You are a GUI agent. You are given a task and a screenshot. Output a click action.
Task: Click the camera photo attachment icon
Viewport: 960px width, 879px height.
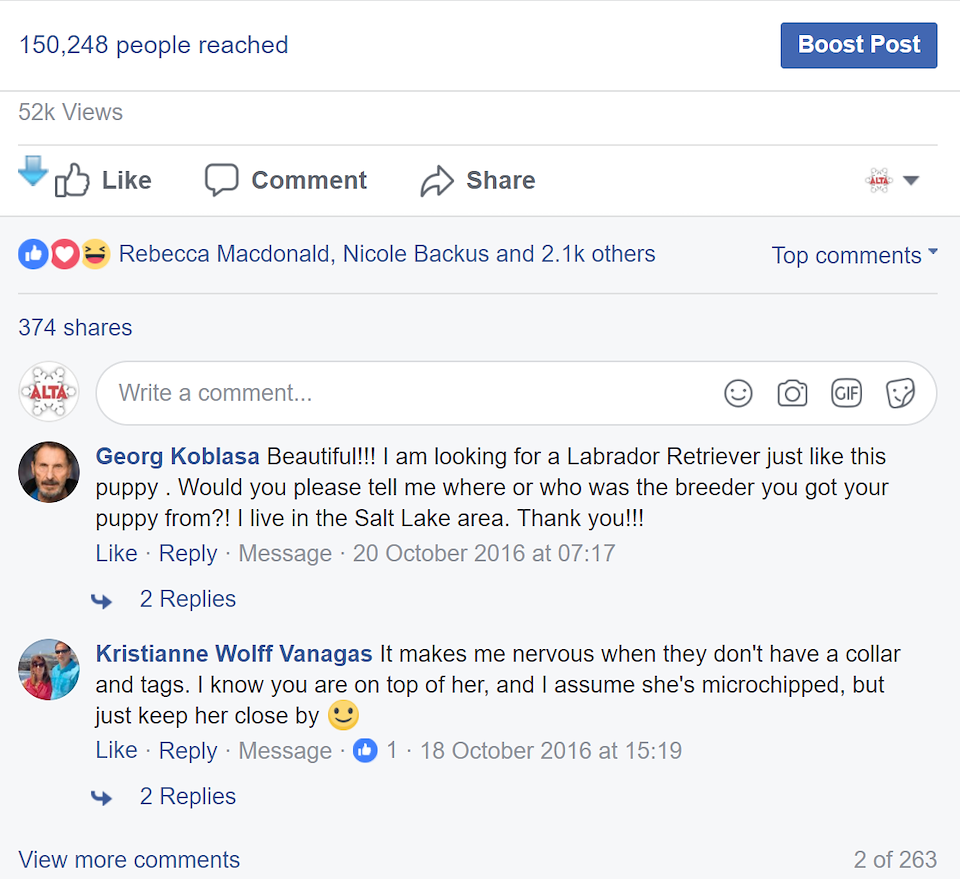tap(792, 394)
